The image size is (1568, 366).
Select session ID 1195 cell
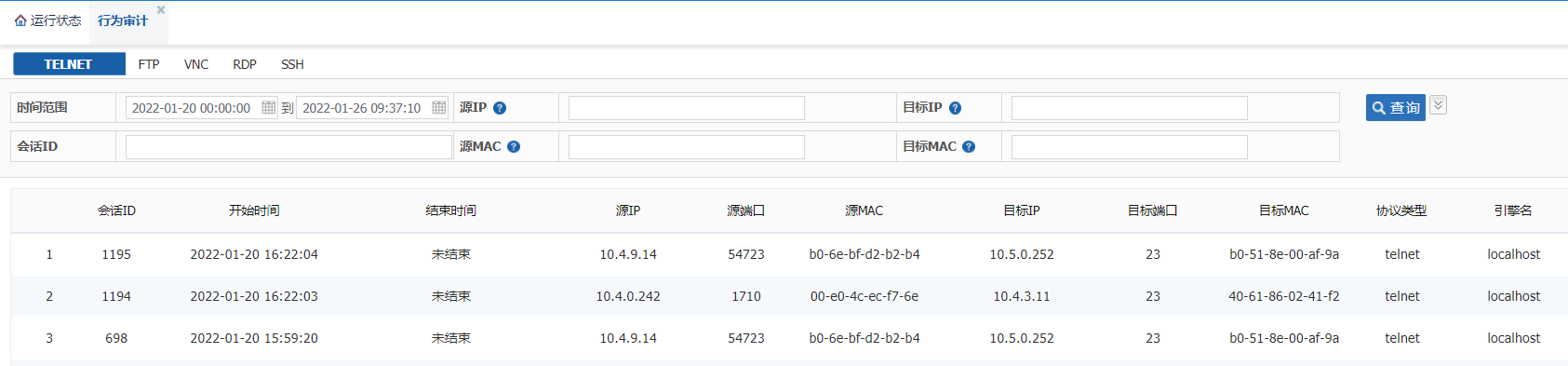pyautogui.click(x=116, y=254)
